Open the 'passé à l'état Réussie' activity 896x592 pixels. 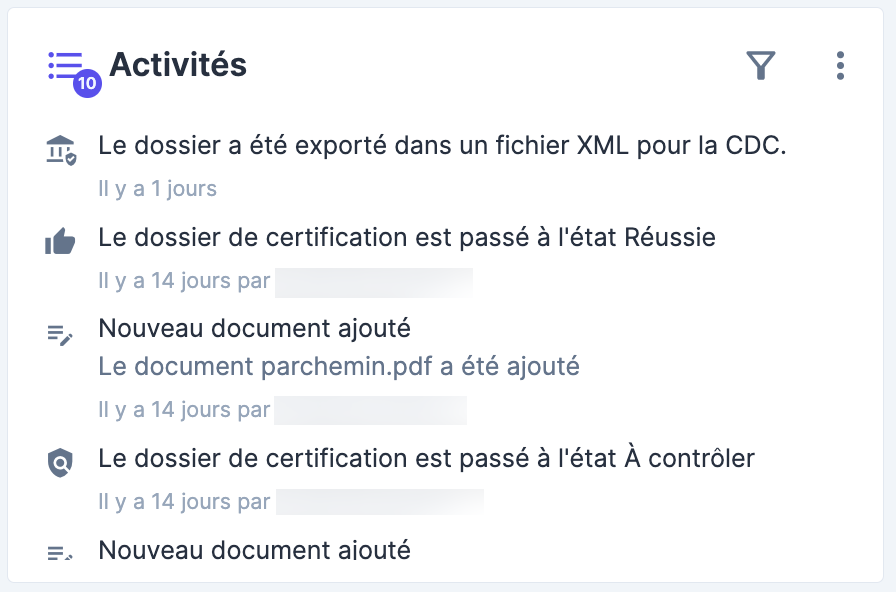point(406,238)
